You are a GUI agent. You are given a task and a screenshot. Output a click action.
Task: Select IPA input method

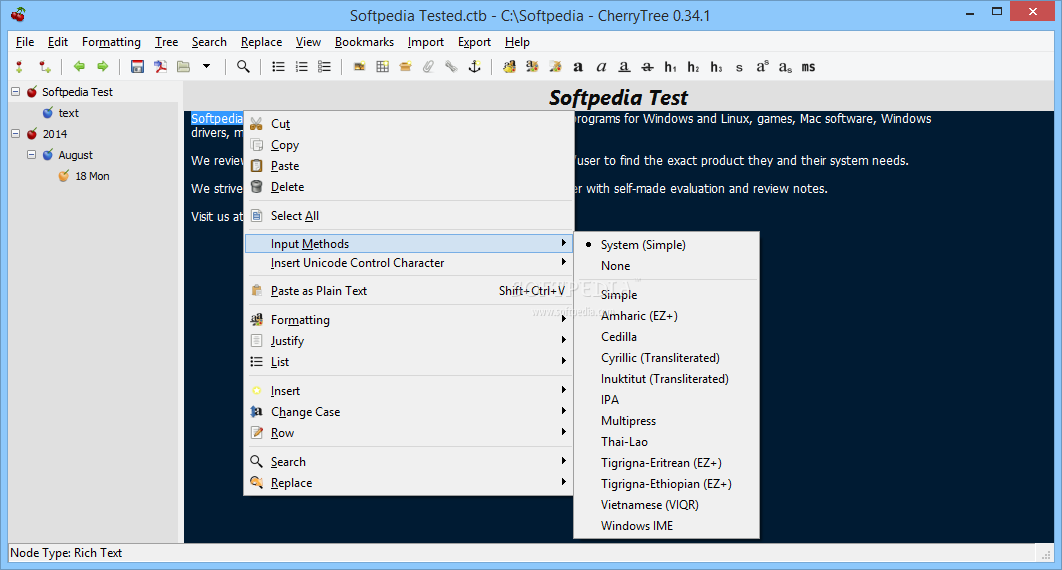tap(666, 399)
